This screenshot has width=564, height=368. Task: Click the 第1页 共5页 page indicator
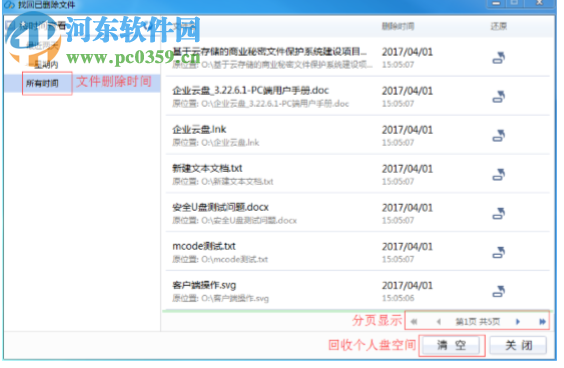[x=478, y=322]
